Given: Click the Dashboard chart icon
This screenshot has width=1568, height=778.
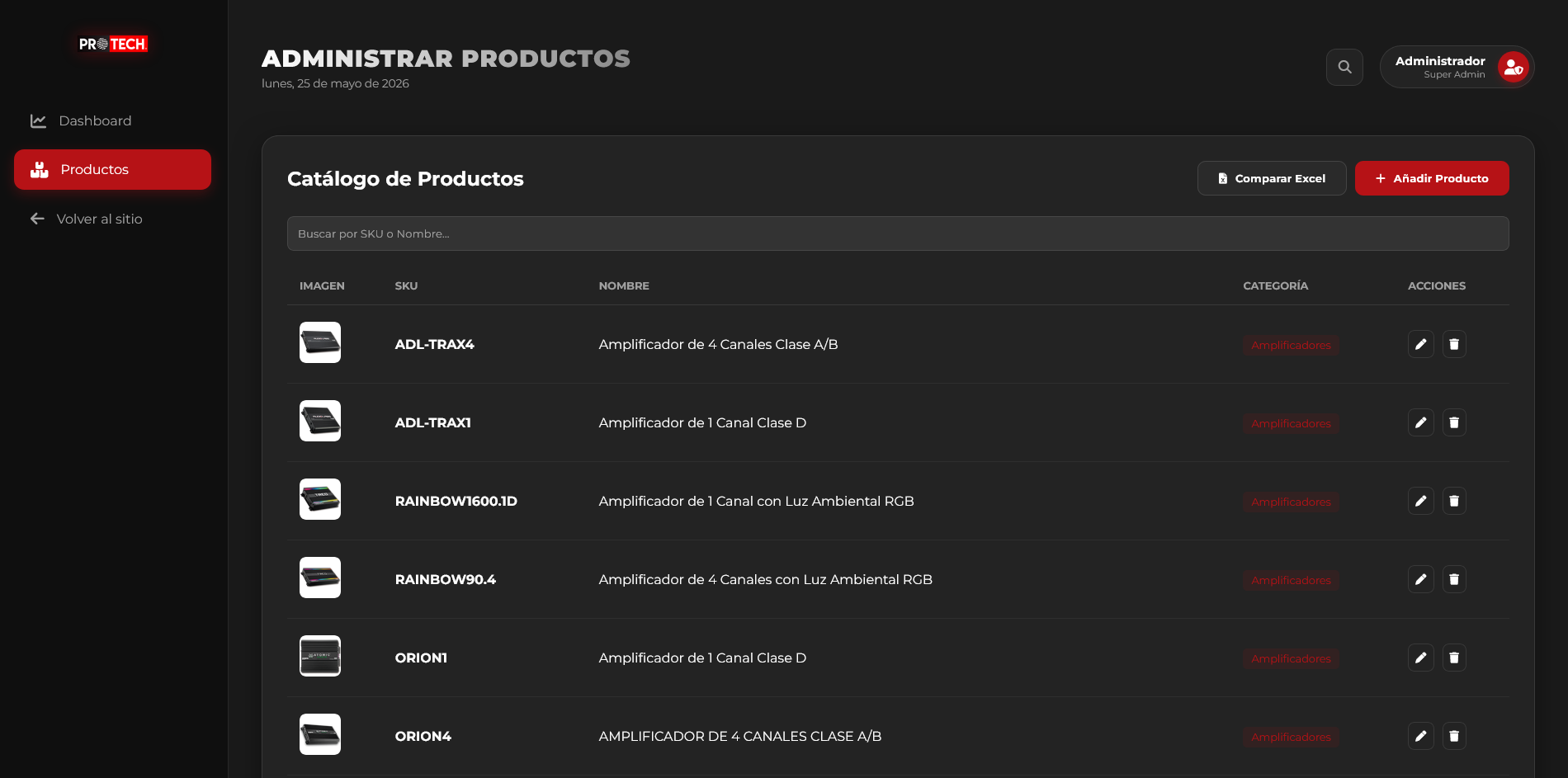Looking at the screenshot, I should (x=38, y=120).
